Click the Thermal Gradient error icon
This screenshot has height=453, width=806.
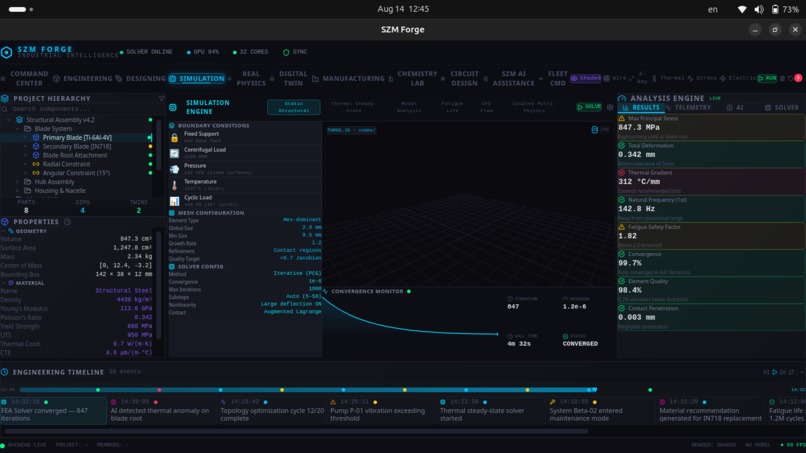pos(621,173)
